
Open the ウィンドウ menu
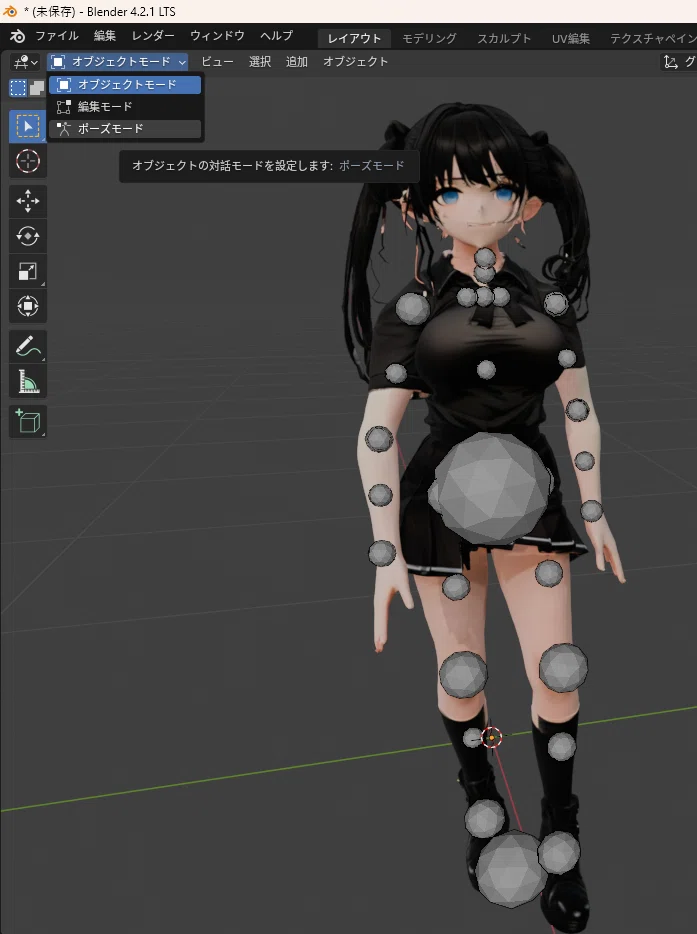[217, 36]
